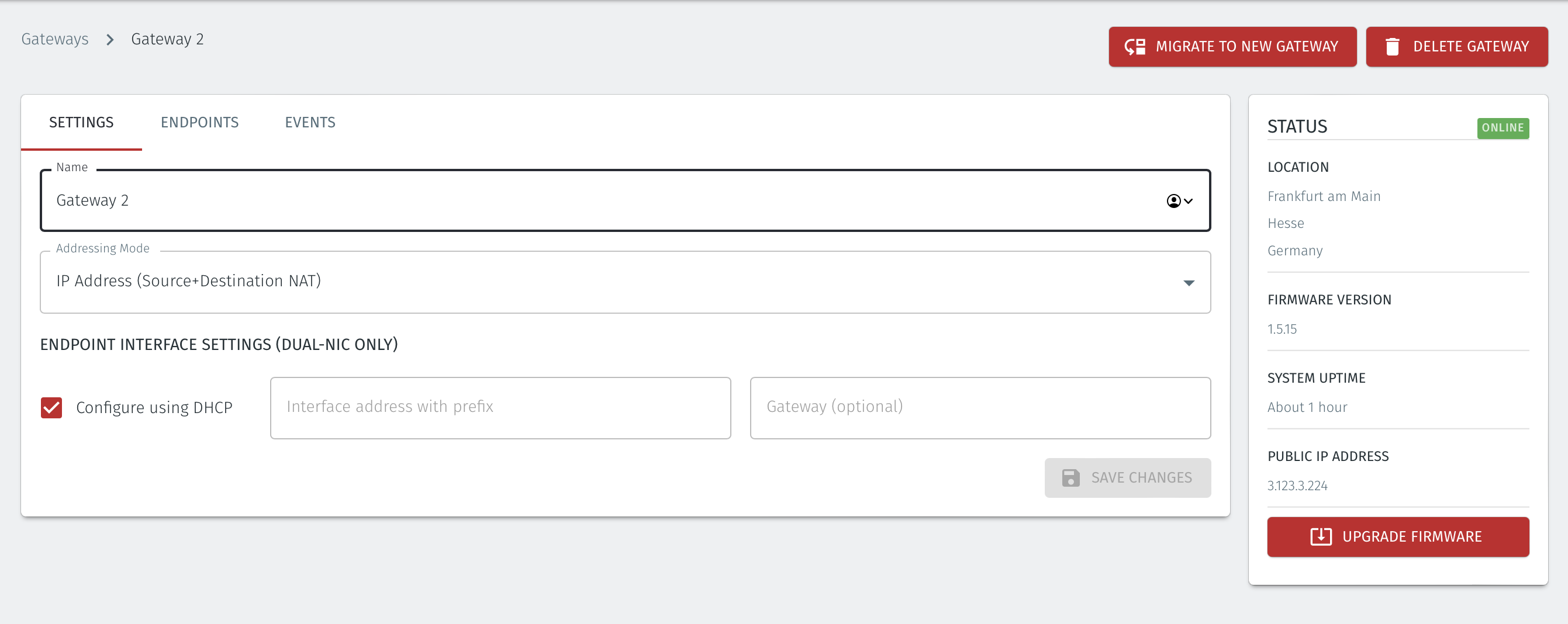Click the Configure using DHCP label
The height and width of the screenshot is (624, 1568).
(x=154, y=407)
